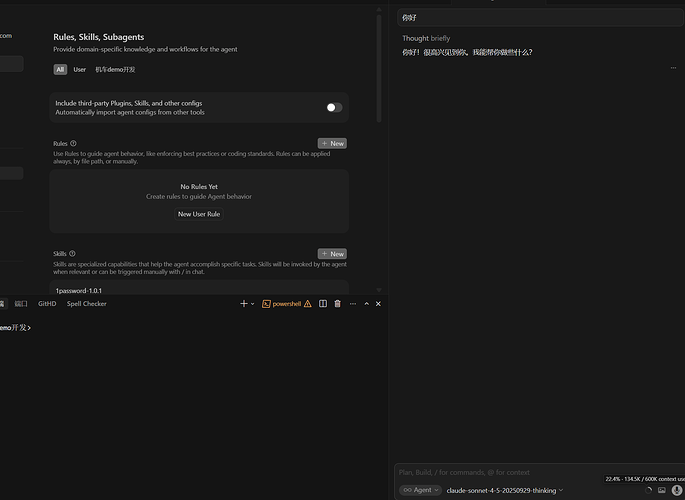Viewport: 685px width, 500px height.
Task: Select the 机车demo开发 filter tab
Action: [115, 69]
